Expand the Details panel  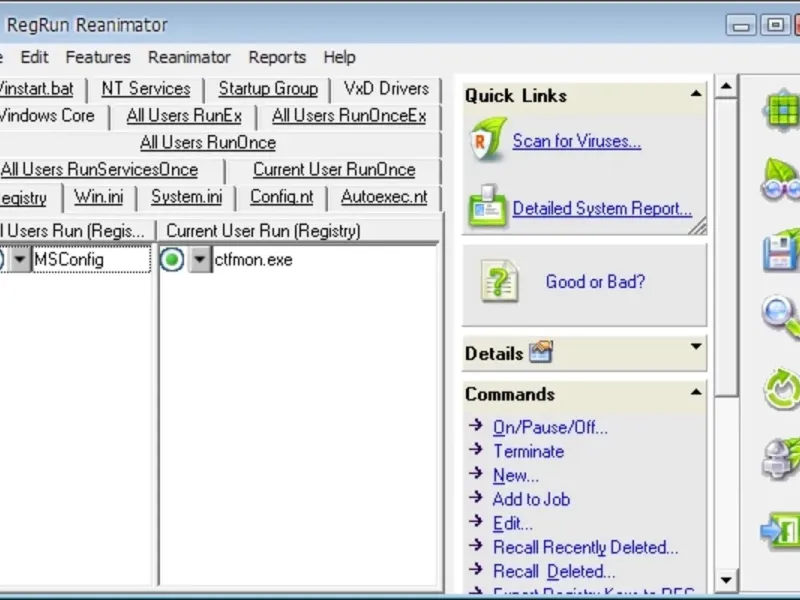click(x=696, y=347)
